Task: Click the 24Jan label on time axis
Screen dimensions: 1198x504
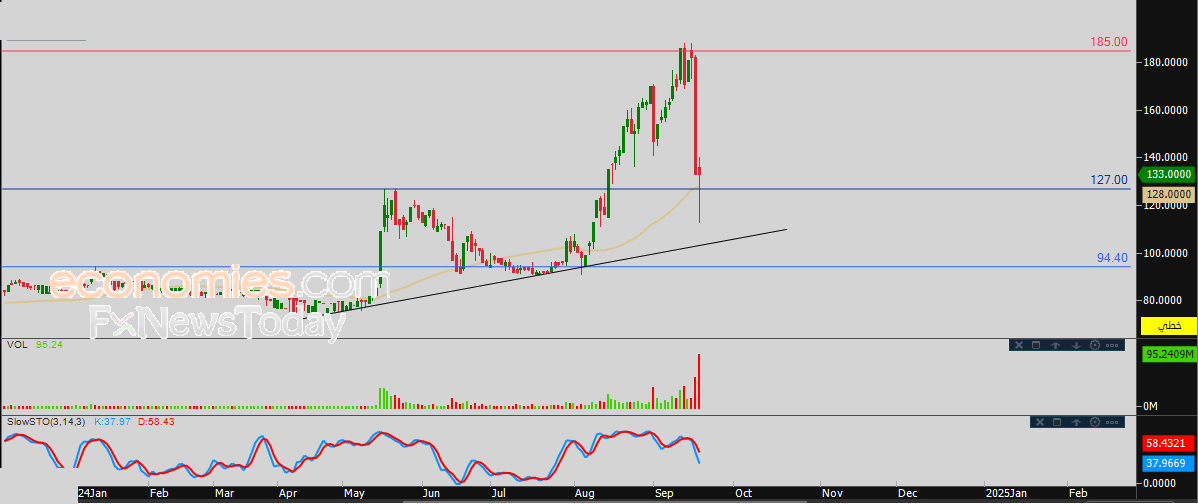Action: [92, 494]
